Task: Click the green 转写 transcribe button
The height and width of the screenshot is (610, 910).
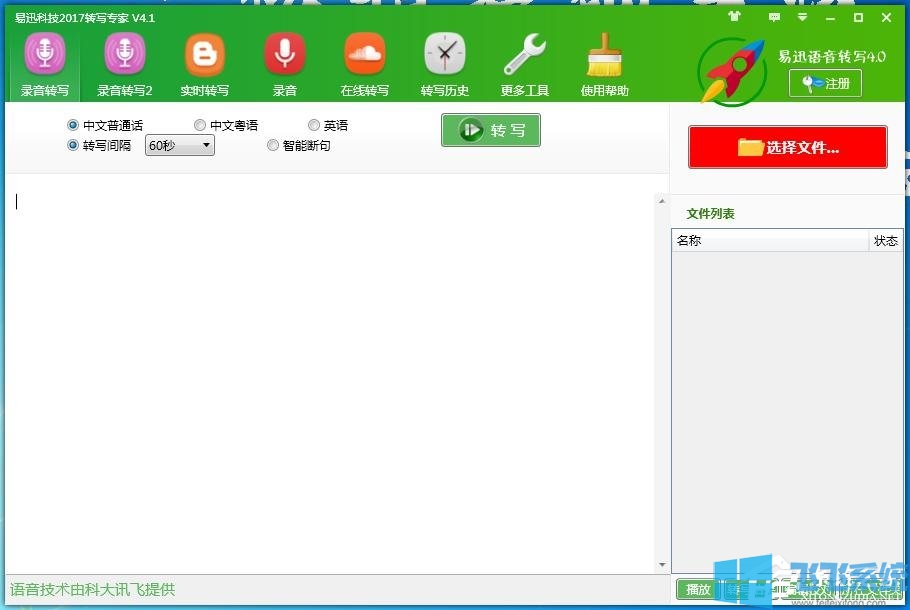Action: tap(490, 130)
